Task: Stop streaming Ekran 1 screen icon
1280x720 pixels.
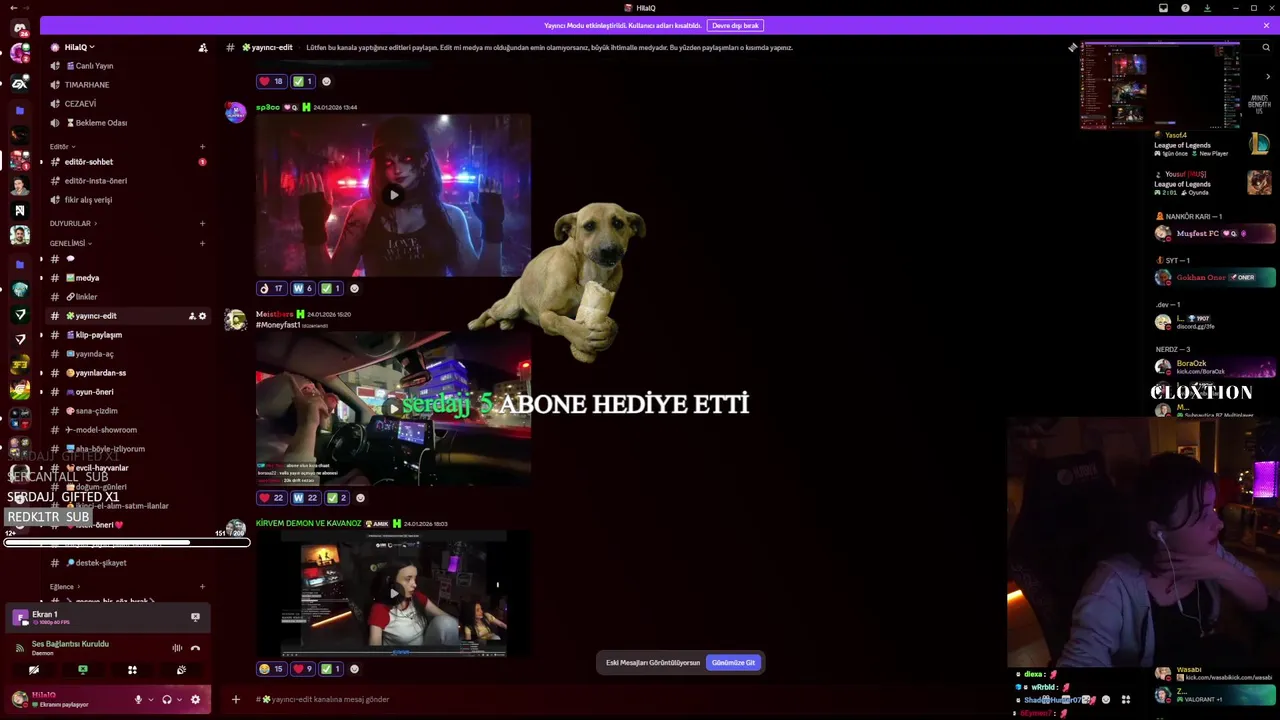Action: pos(195,617)
